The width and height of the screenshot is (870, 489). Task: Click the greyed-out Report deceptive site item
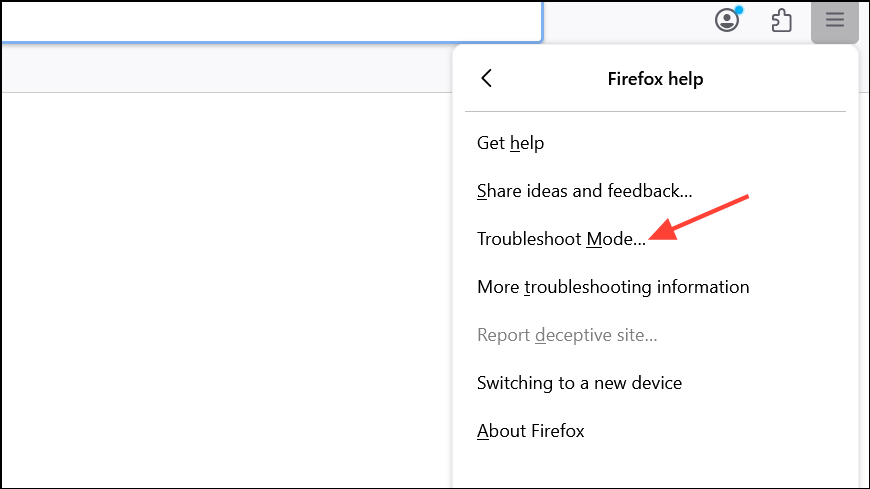[x=567, y=335]
